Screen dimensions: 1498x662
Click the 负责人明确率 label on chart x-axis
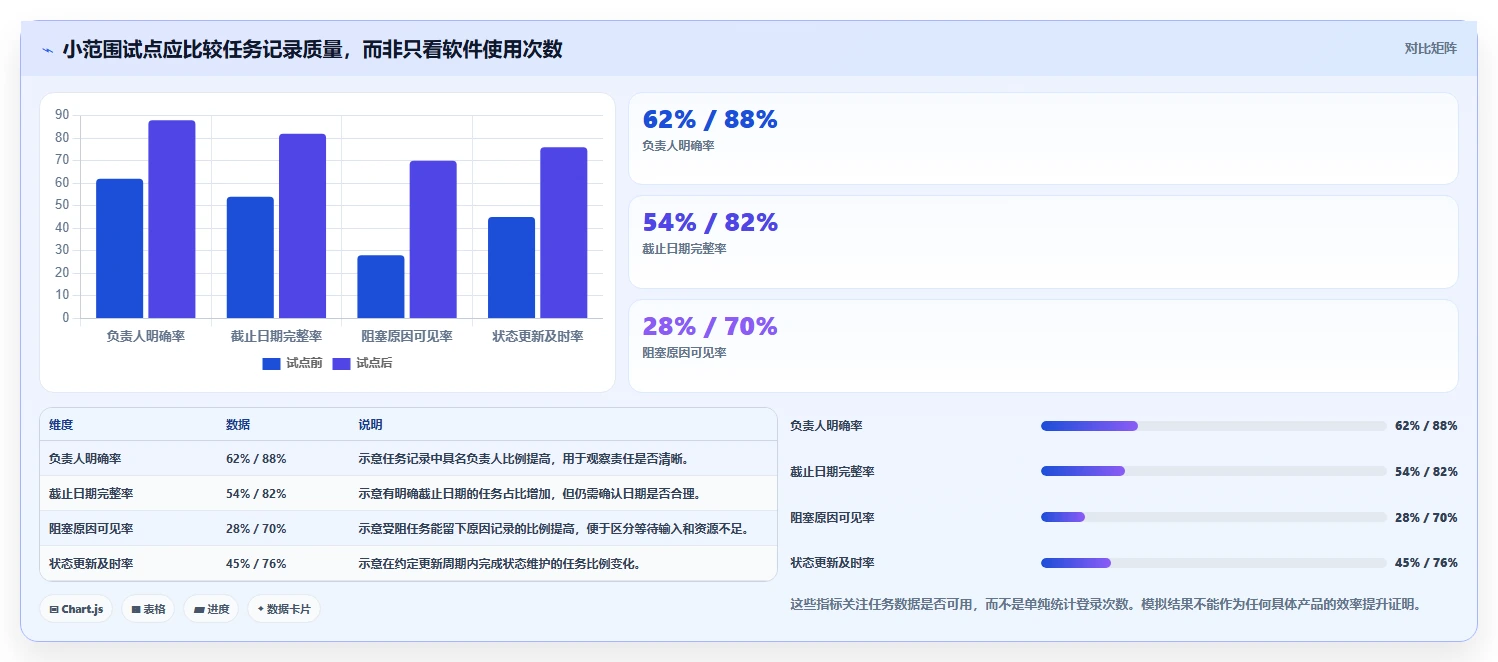click(x=146, y=336)
